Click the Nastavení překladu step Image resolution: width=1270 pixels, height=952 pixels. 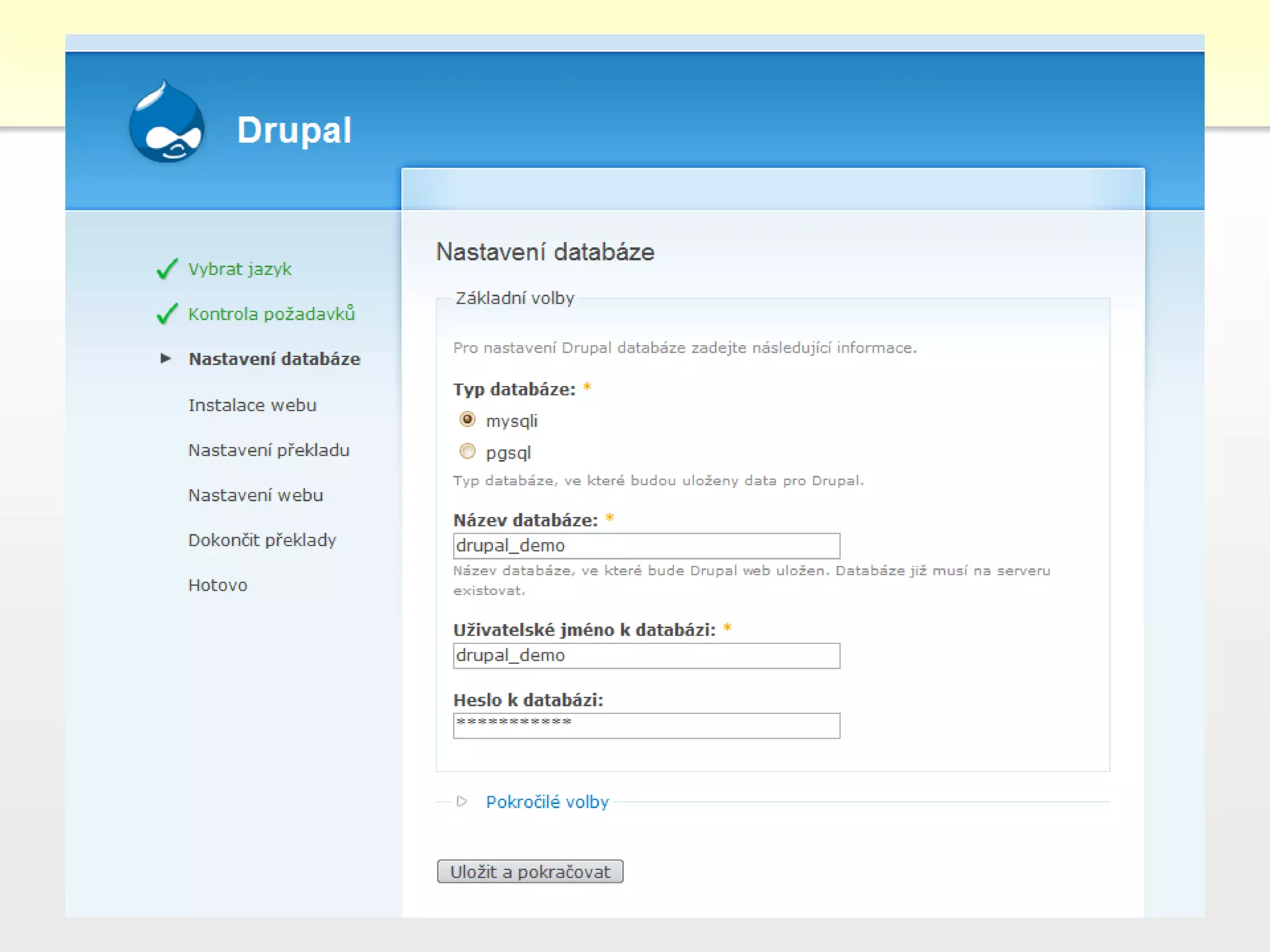(269, 450)
